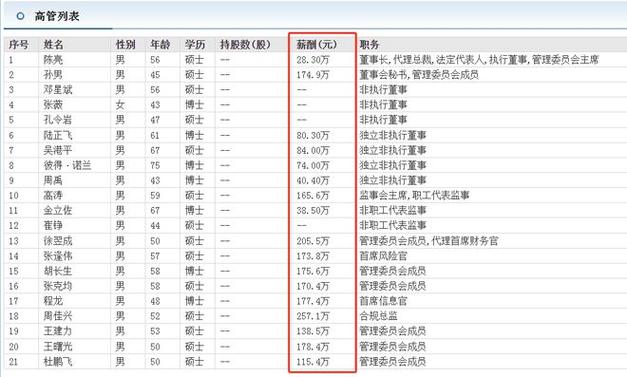This screenshot has height=377, width=627.
Task: Select the name 吴港平
Action: (58, 150)
